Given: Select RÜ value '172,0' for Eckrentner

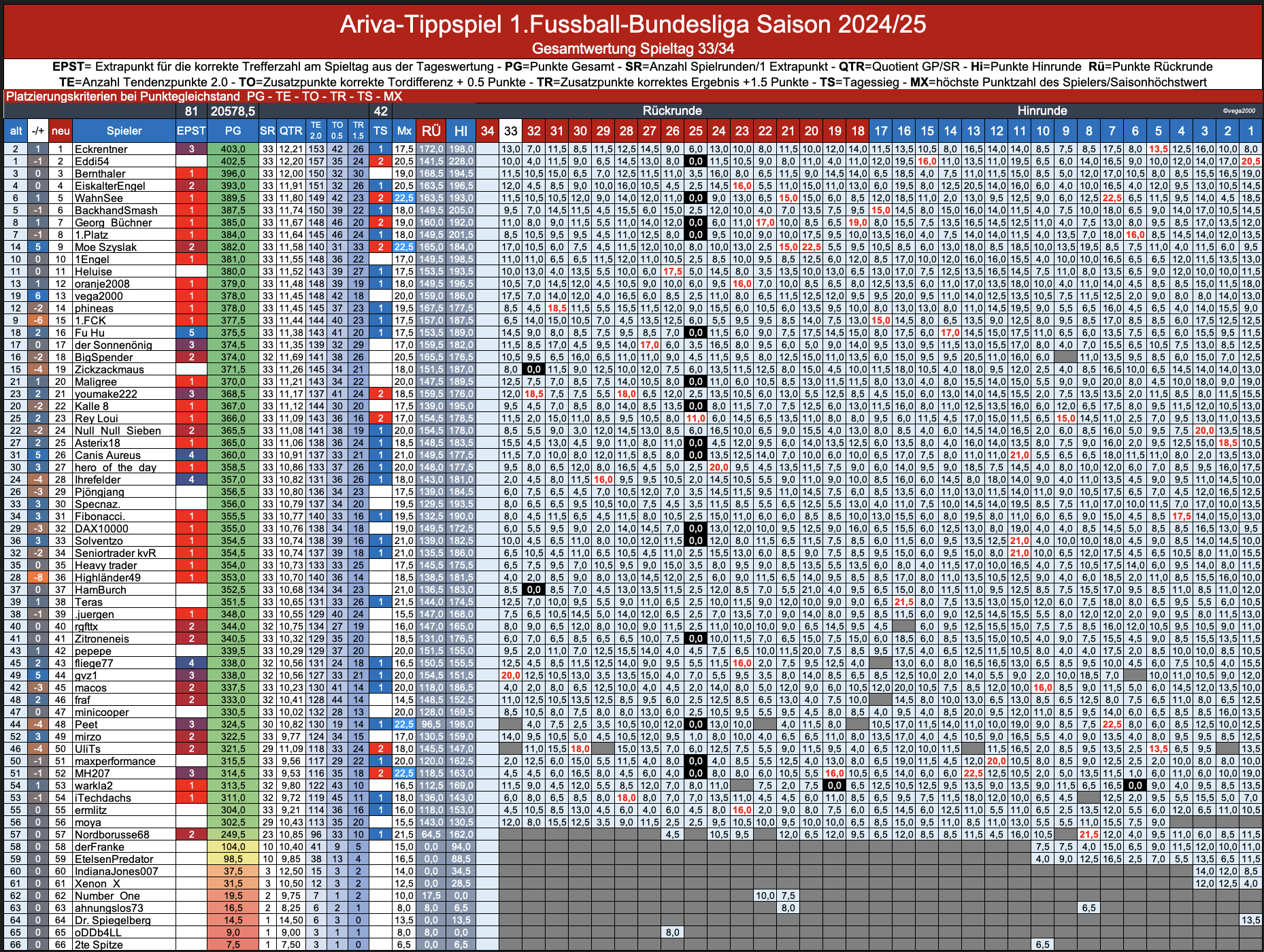Looking at the screenshot, I should [x=431, y=149].
